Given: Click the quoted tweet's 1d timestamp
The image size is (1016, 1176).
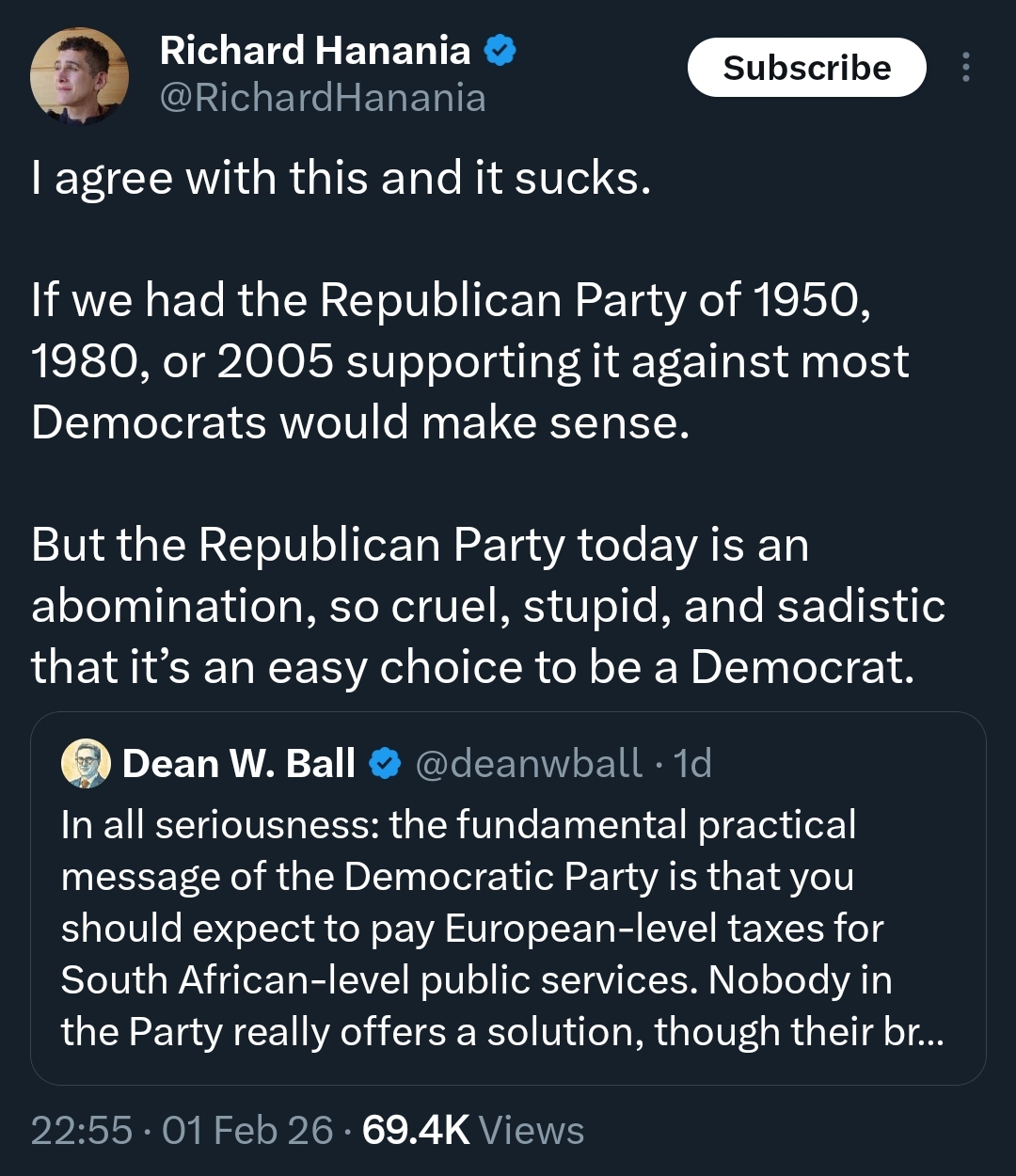Looking at the screenshot, I should click(693, 764).
